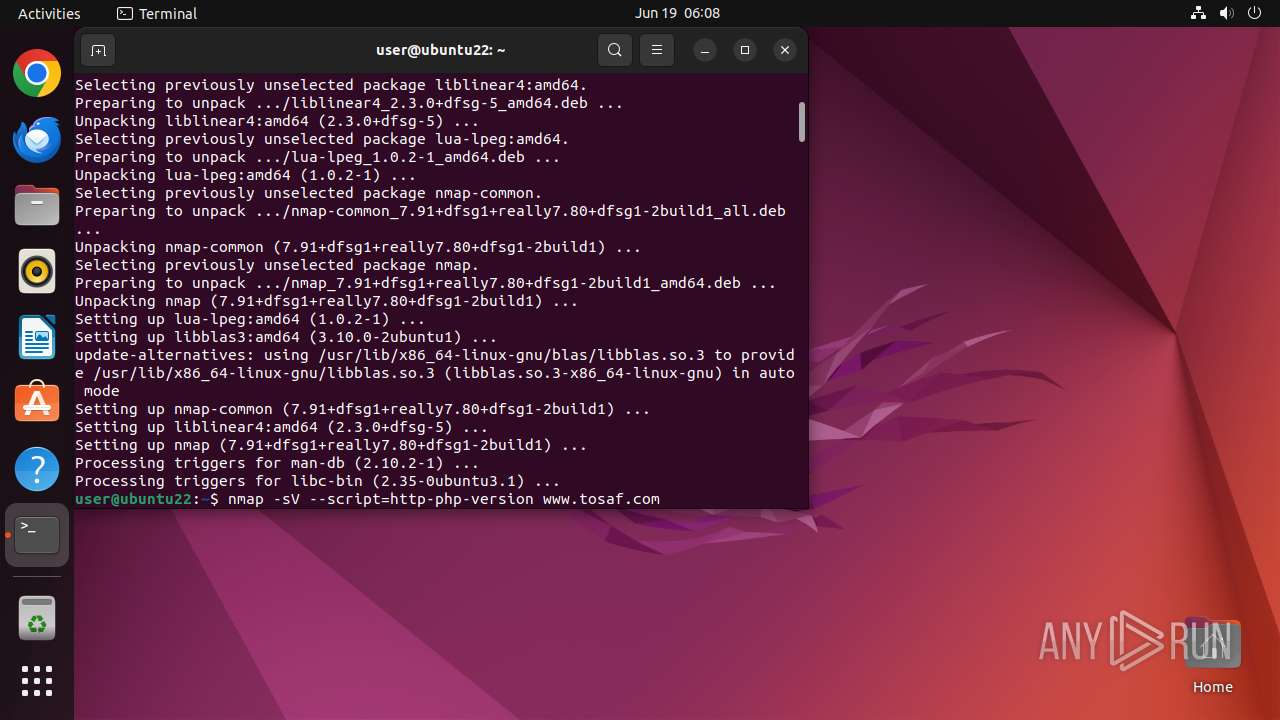Screen dimensions: 1280x720
Task: Open LibreOffice Writer from the dock
Action: coord(37,337)
